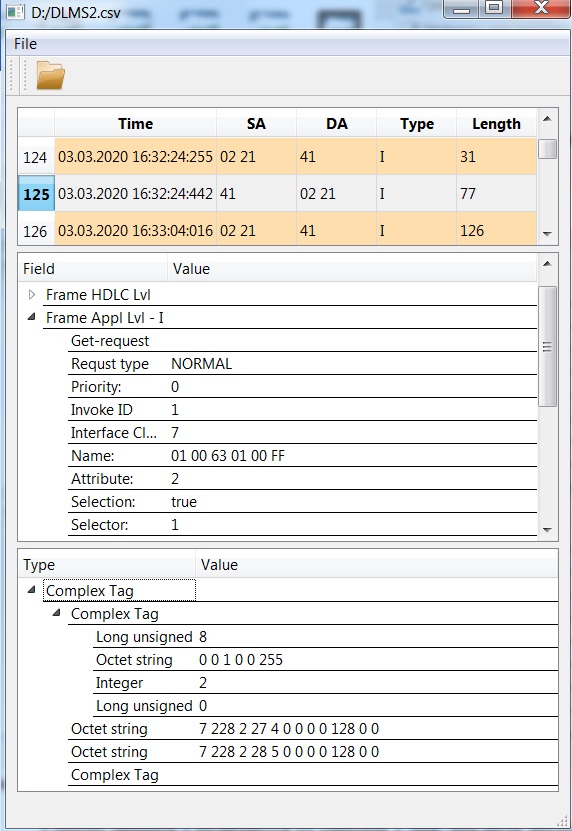Expand the Frame HDLC Lvl node
This screenshot has height=831, width=572.
point(32,294)
